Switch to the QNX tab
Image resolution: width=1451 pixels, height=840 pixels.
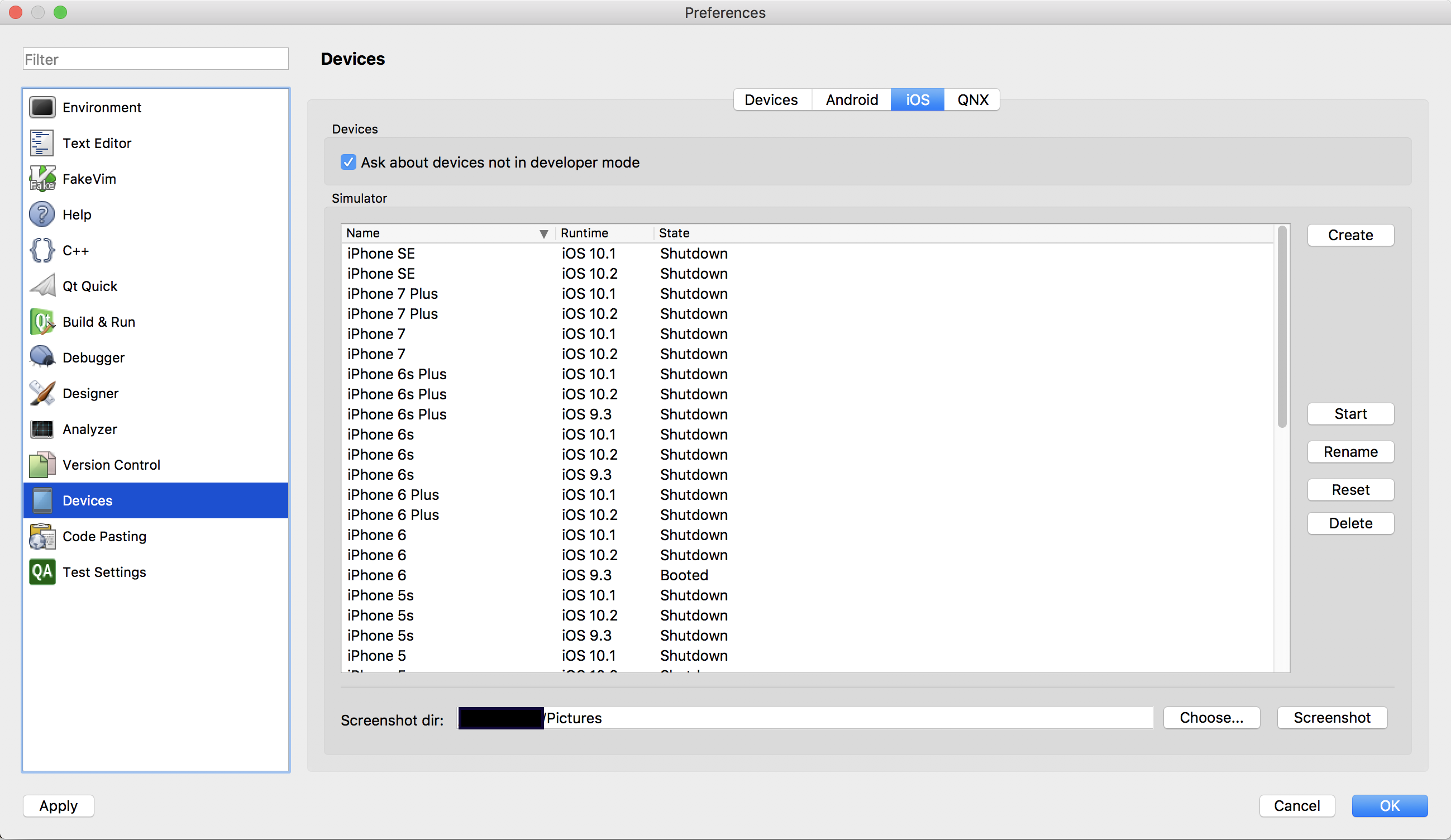(x=972, y=100)
